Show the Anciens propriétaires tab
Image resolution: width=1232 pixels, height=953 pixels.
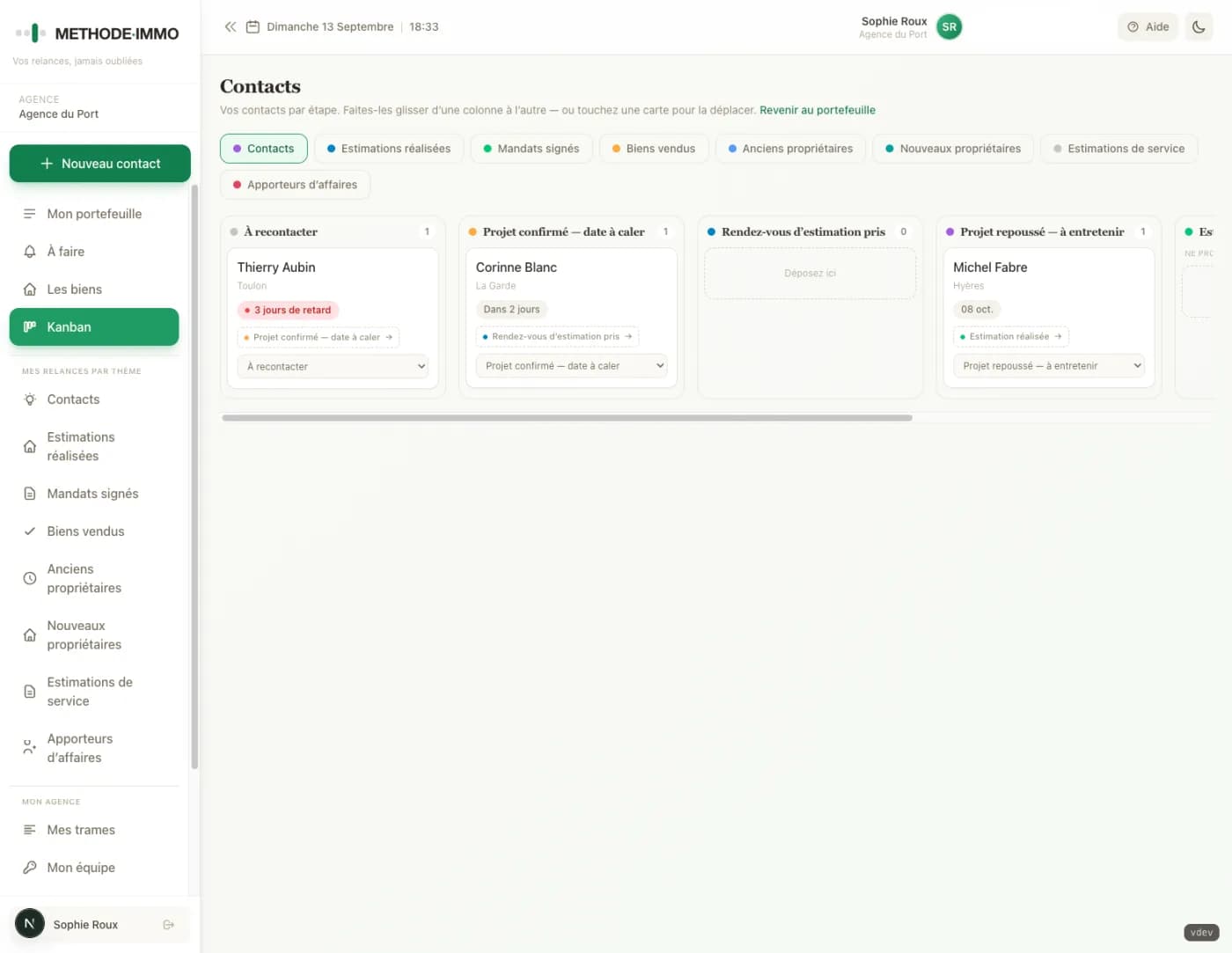click(x=790, y=149)
